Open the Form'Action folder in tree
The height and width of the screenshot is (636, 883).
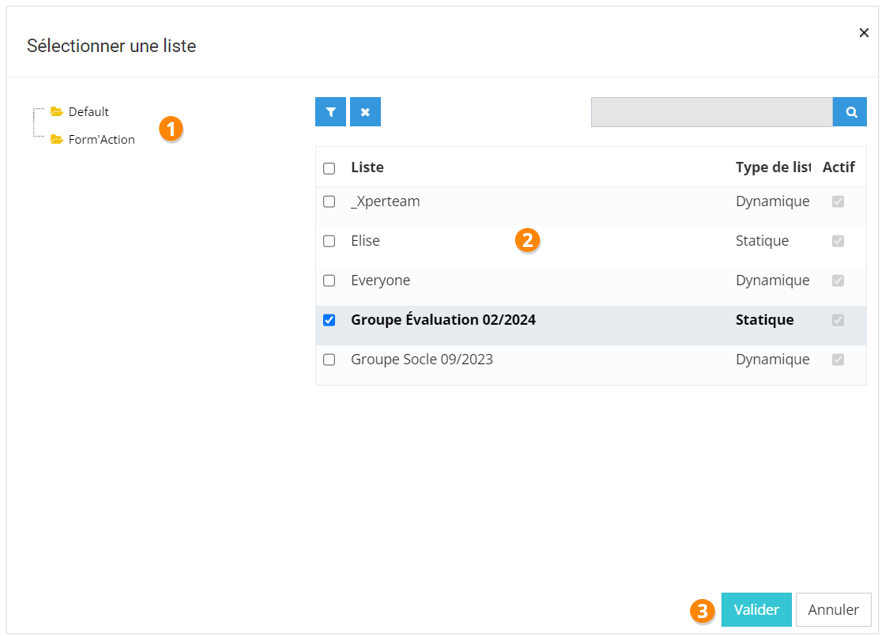click(x=101, y=140)
